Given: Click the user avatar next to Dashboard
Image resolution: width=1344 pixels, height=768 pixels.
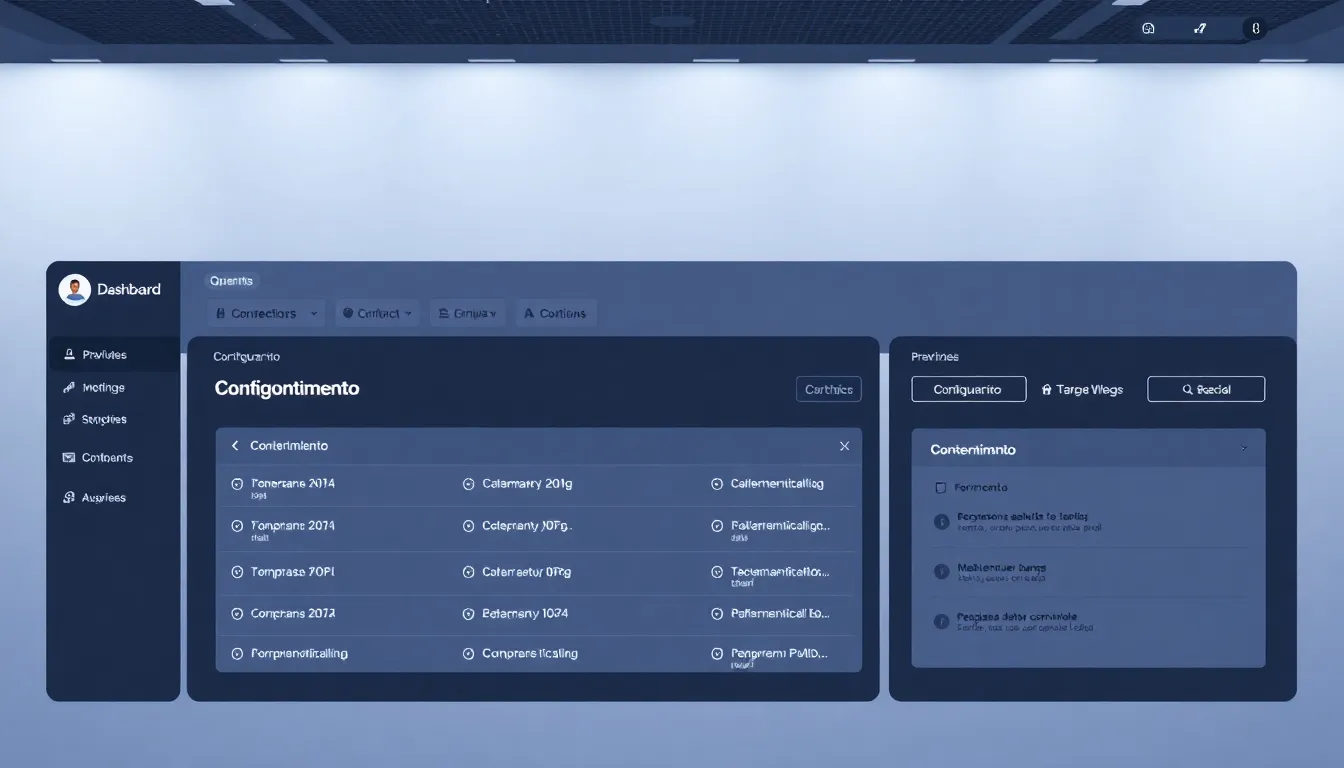Looking at the screenshot, I should point(73,289).
